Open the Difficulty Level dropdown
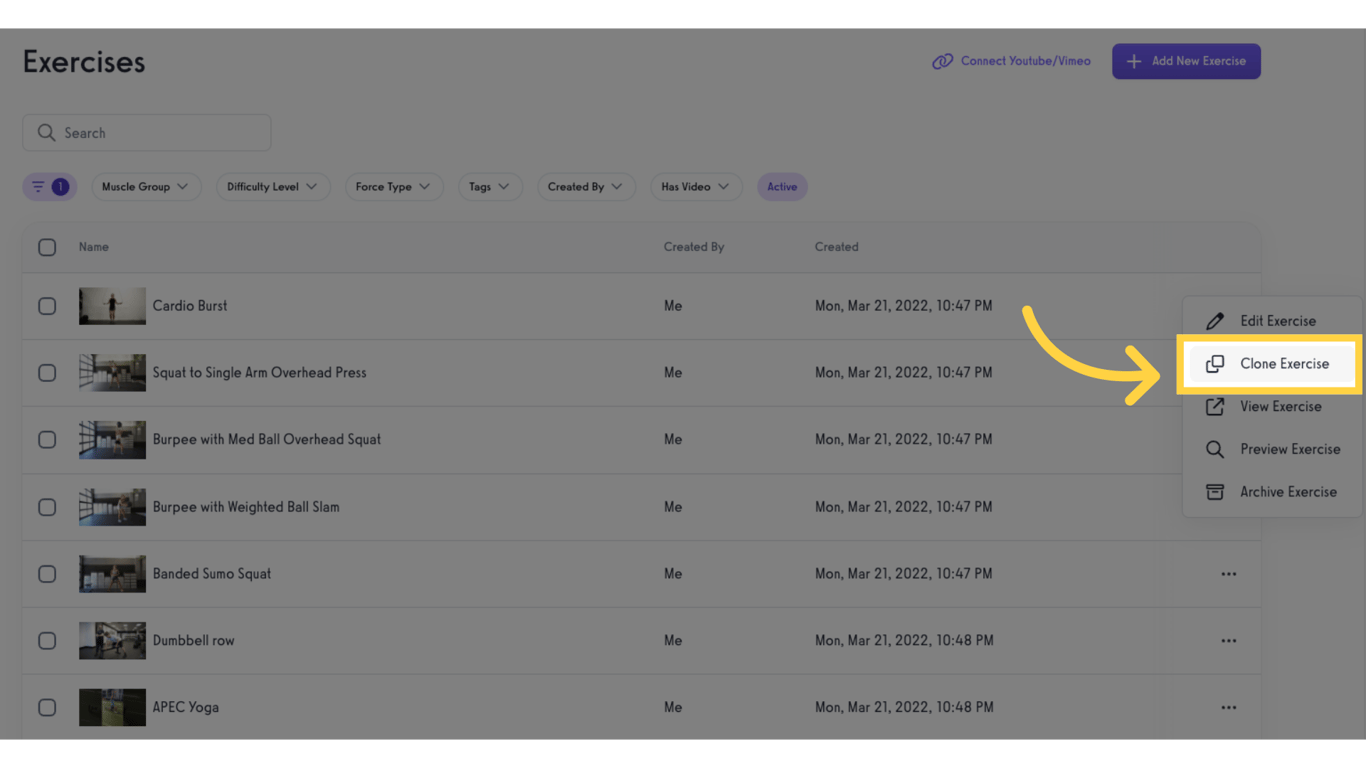This screenshot has width=1366, height=768. pyautogui.click(x=272, y=187)
